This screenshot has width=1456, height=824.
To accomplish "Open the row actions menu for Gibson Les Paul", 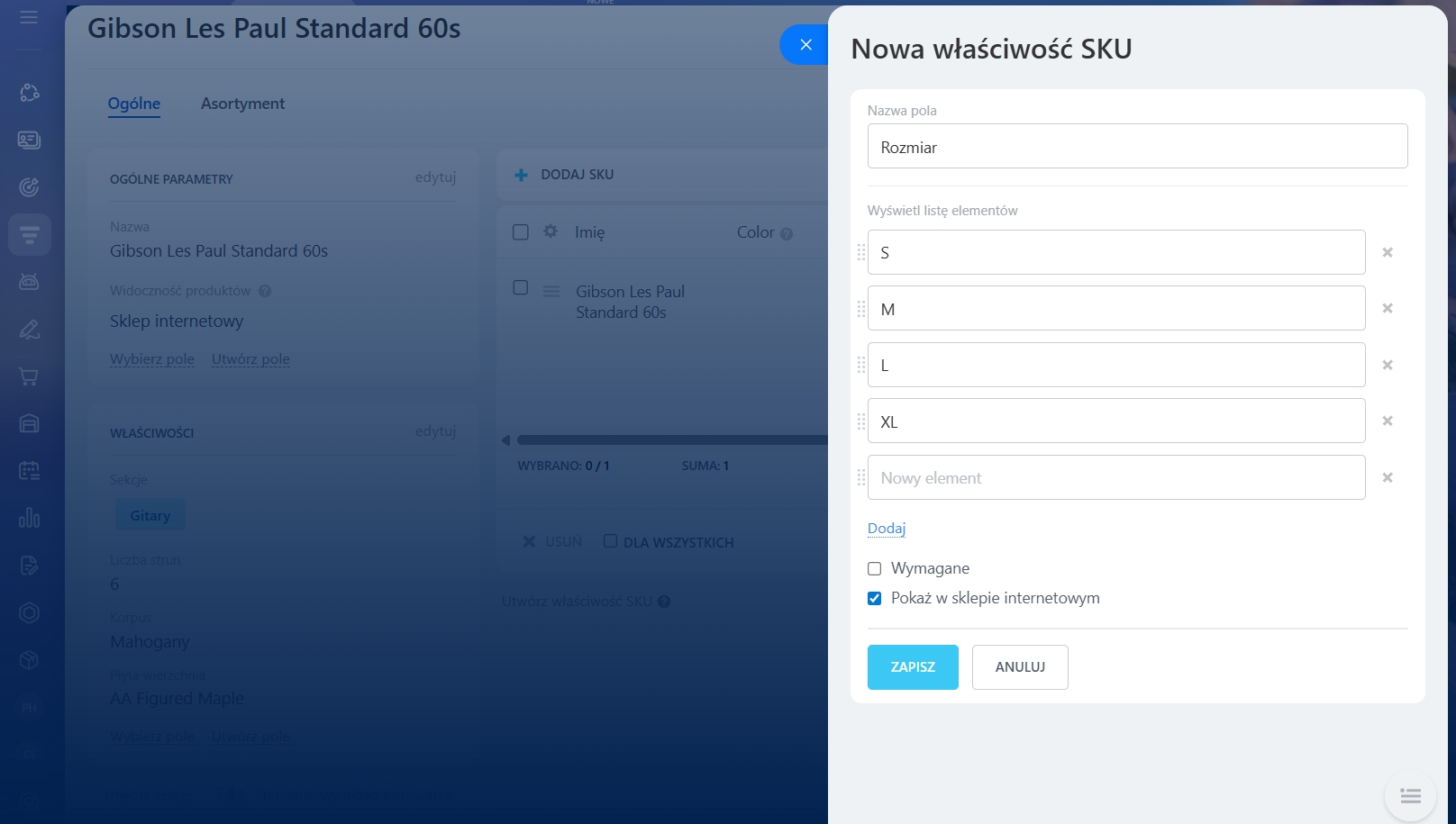I will pos(551,291).
